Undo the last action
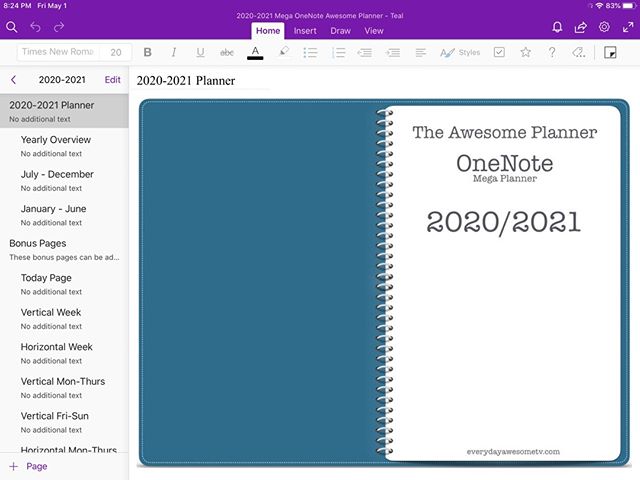Screen dimensions: 640x480 tap(36, 27)
